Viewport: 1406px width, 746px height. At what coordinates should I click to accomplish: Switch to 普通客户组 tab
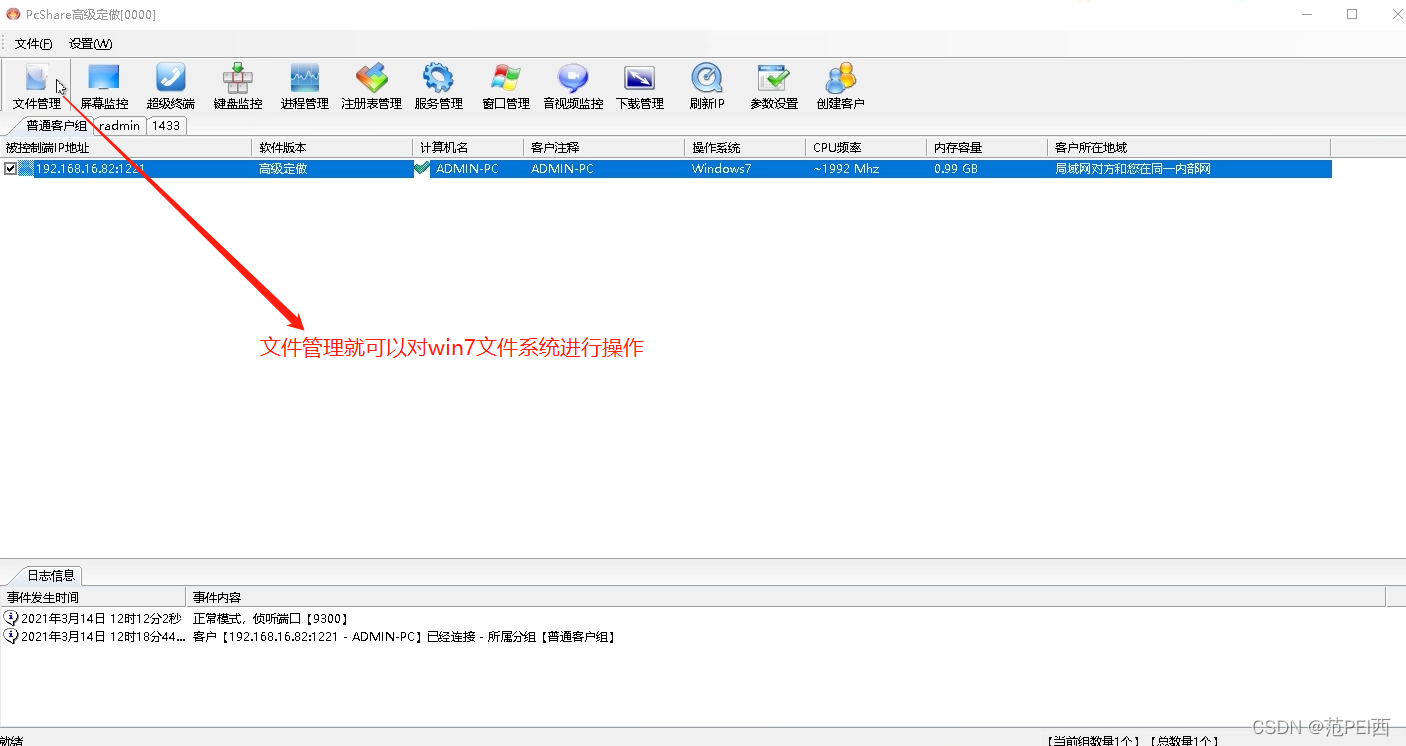click(56, 126)
